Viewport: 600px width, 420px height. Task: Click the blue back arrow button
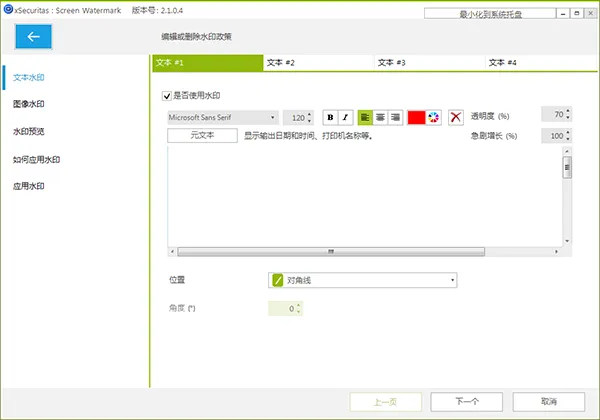[33, 37]
